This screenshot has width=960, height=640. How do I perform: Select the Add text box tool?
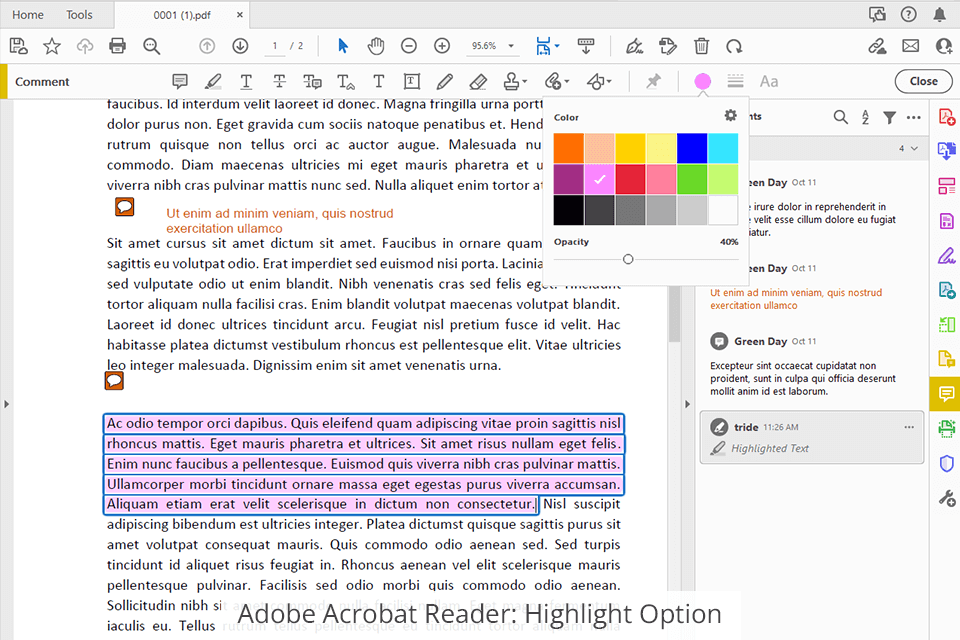411,81
